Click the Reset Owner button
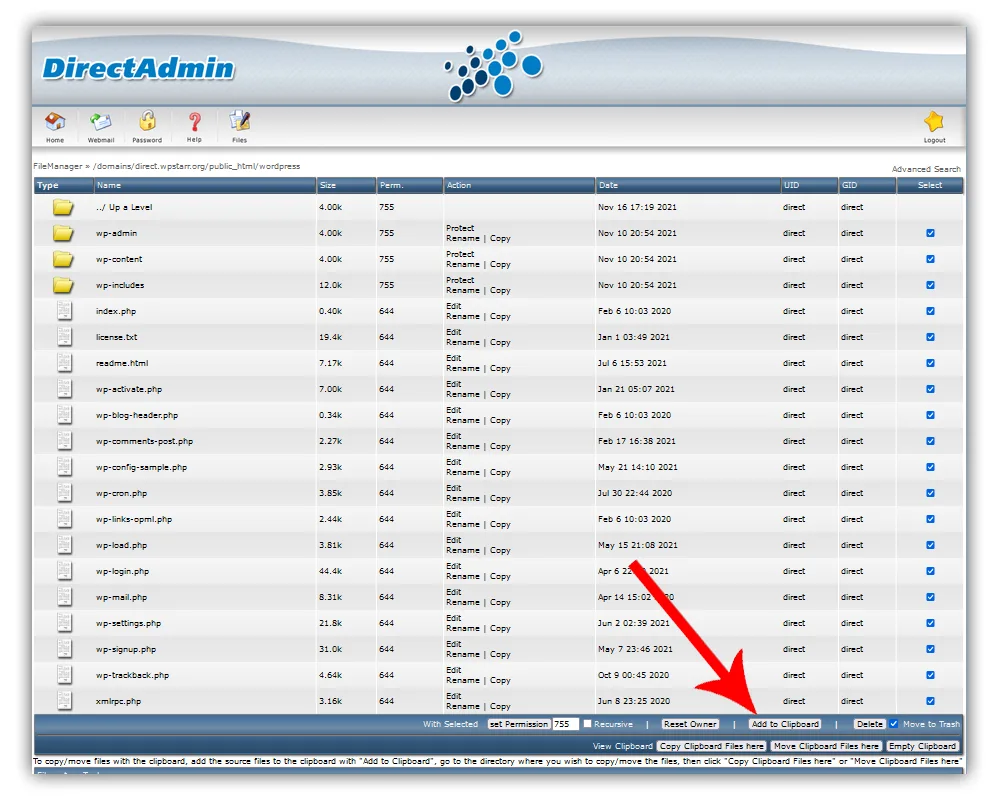Screen dimensions: 1000x800 click(x=690, y=724)
